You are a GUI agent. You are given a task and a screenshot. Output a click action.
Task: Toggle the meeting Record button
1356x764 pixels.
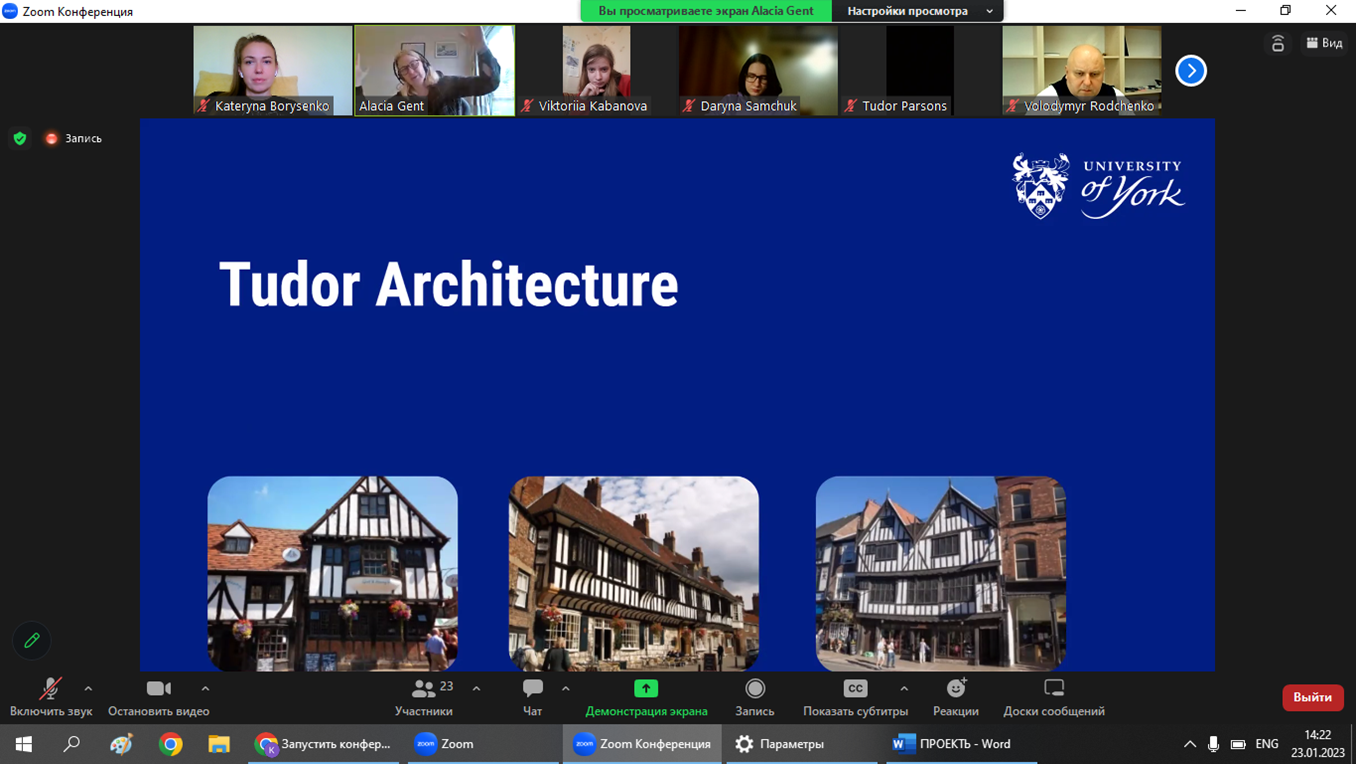[755, 689]
